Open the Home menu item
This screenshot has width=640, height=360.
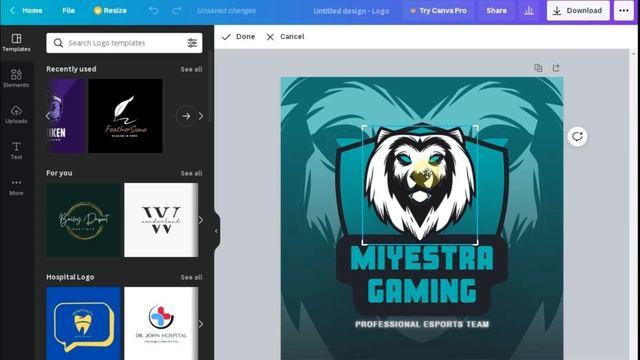(32, 11)
